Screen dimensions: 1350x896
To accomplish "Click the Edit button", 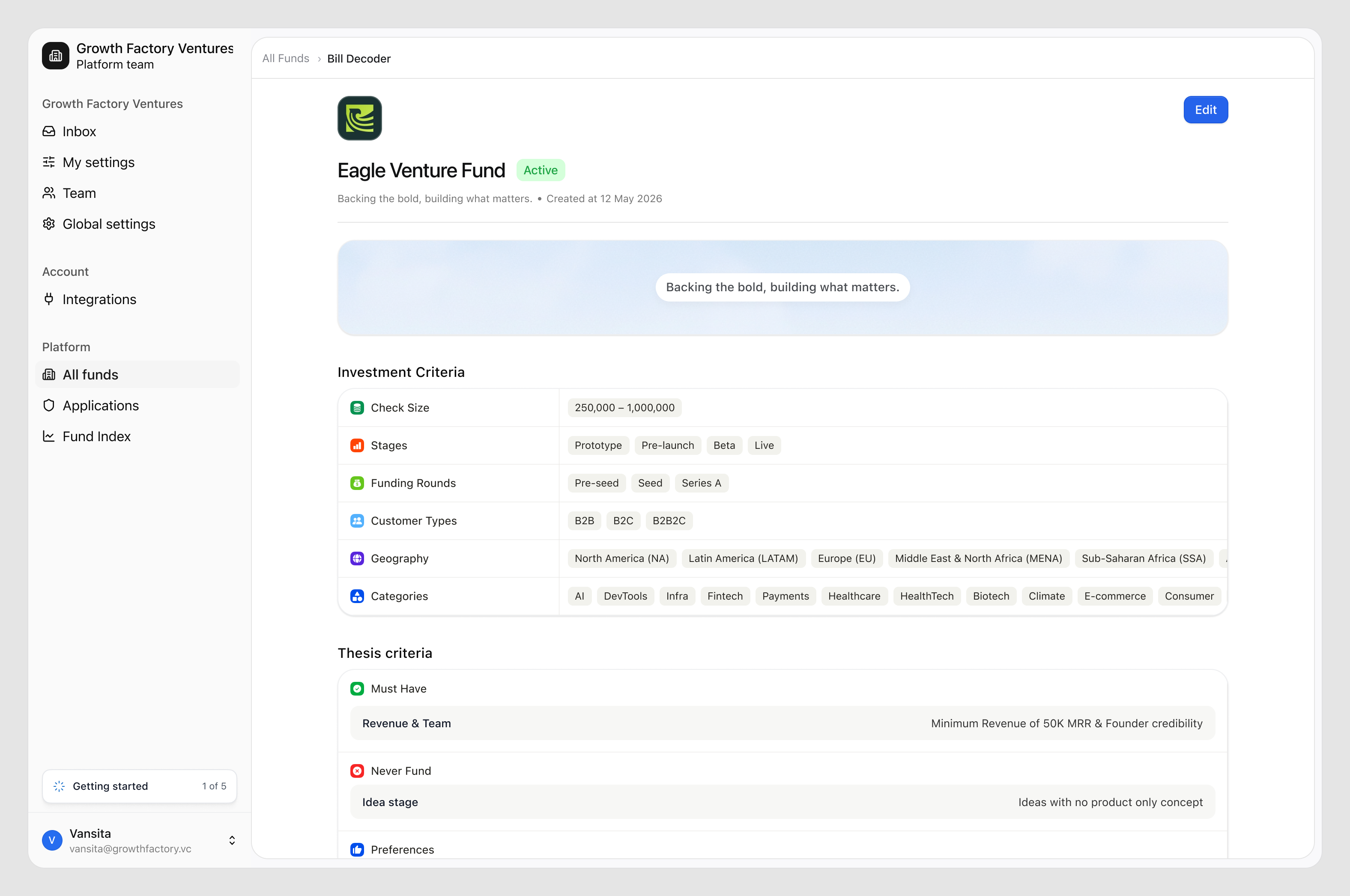I will (1206, 110).
